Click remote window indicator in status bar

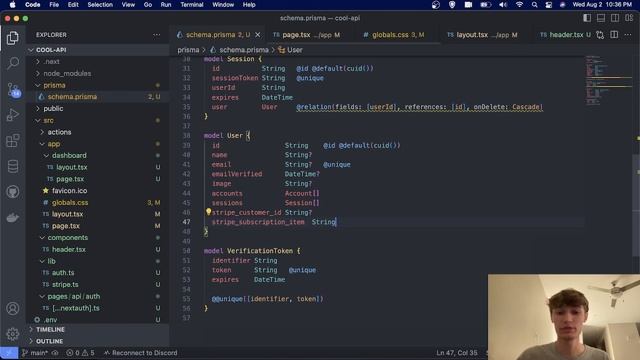coord(9,353)
